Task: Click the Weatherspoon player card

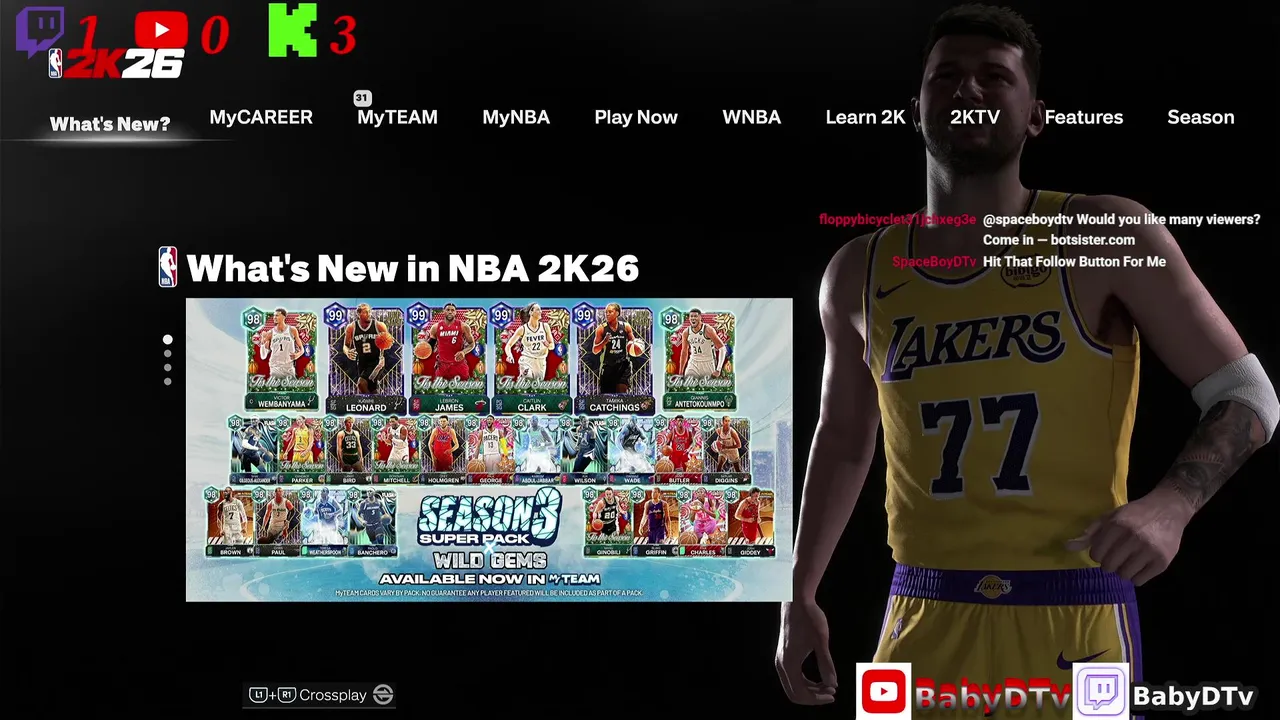Action: [x=324, y=522]
